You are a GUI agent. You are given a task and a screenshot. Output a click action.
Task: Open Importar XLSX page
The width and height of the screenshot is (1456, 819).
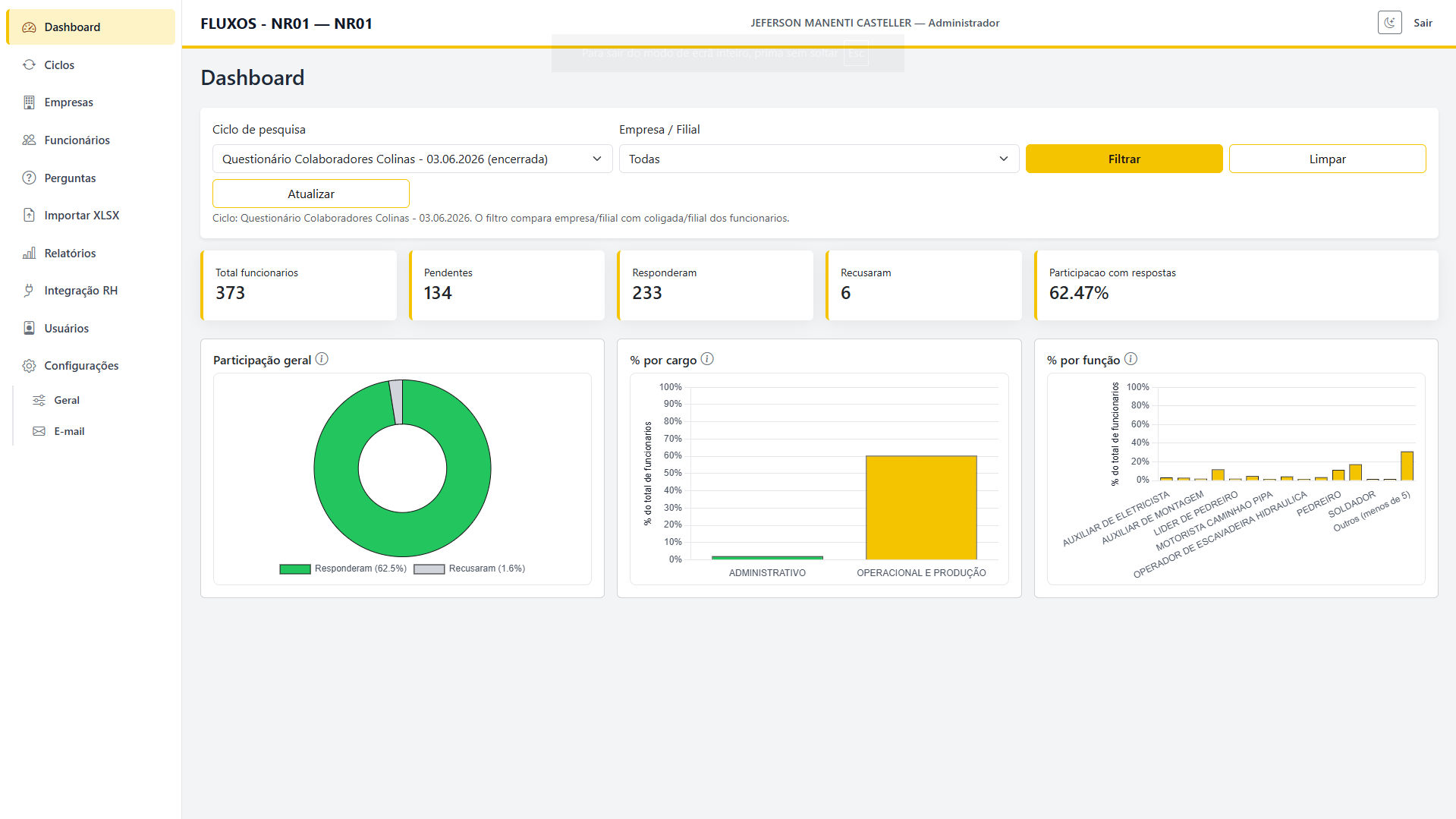click(x=91, y=216)
